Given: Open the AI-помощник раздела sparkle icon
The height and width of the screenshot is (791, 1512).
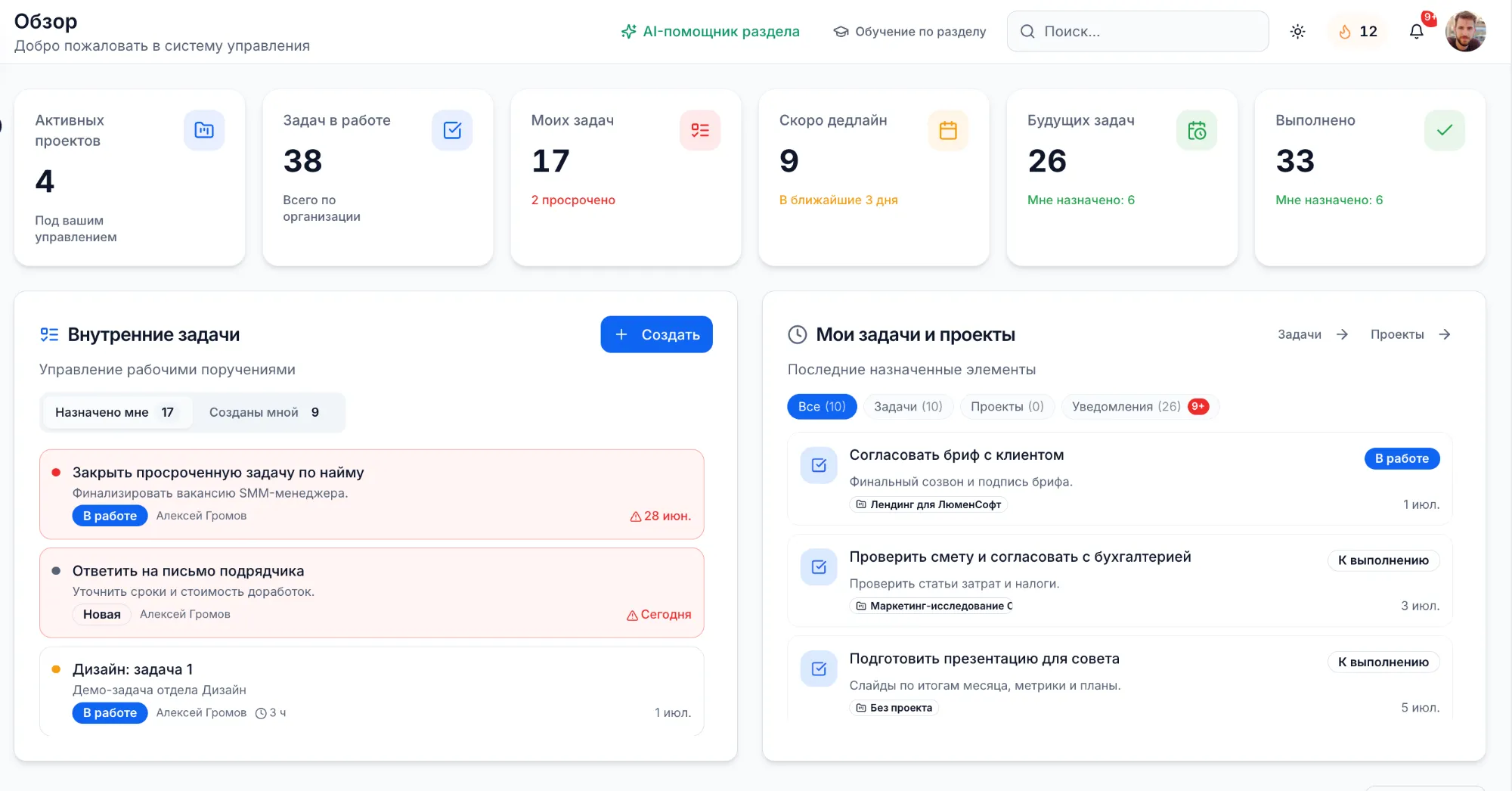Looking at the screenshot, I should tap(628, 32).
